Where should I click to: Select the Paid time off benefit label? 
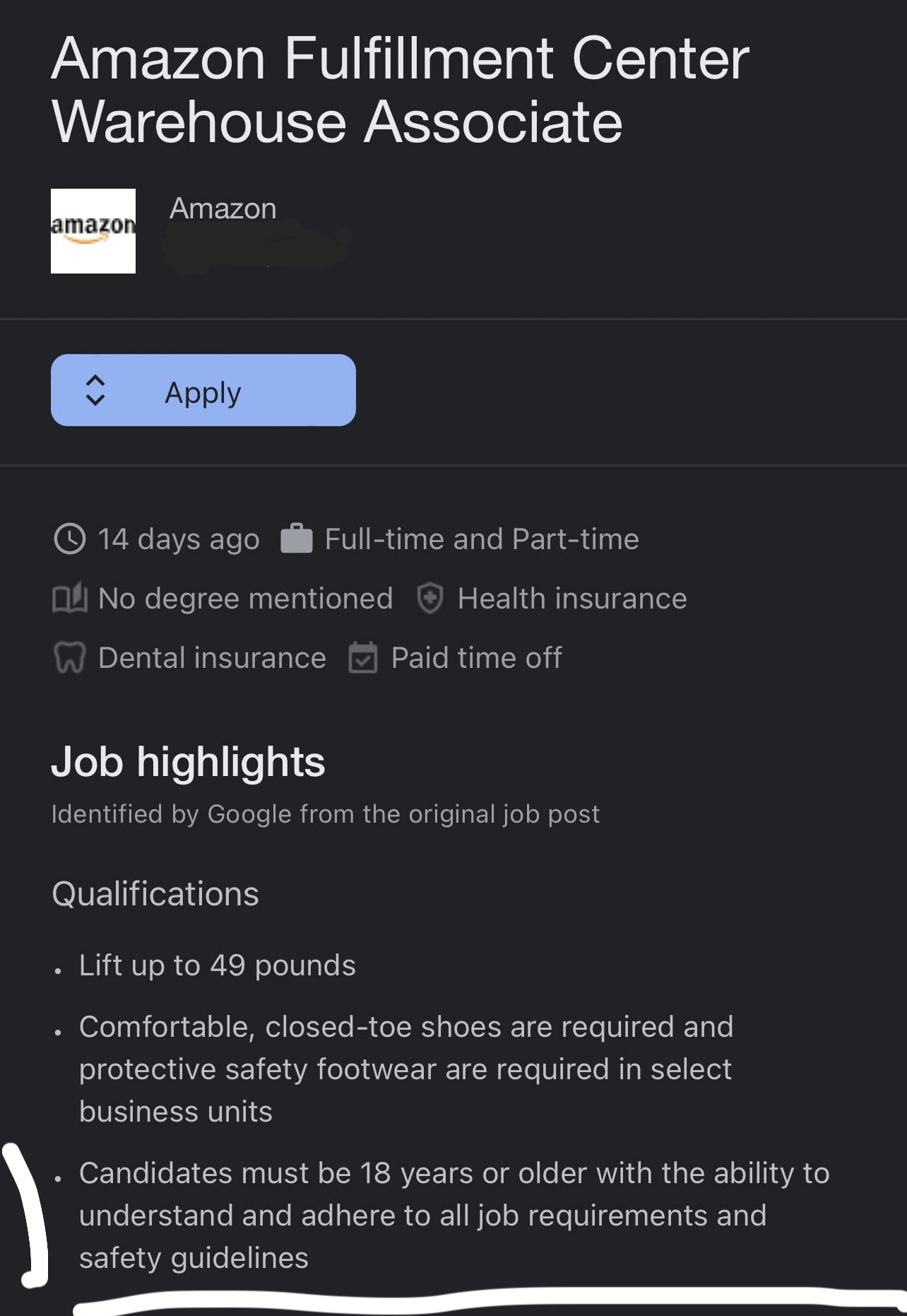[477, 658]
